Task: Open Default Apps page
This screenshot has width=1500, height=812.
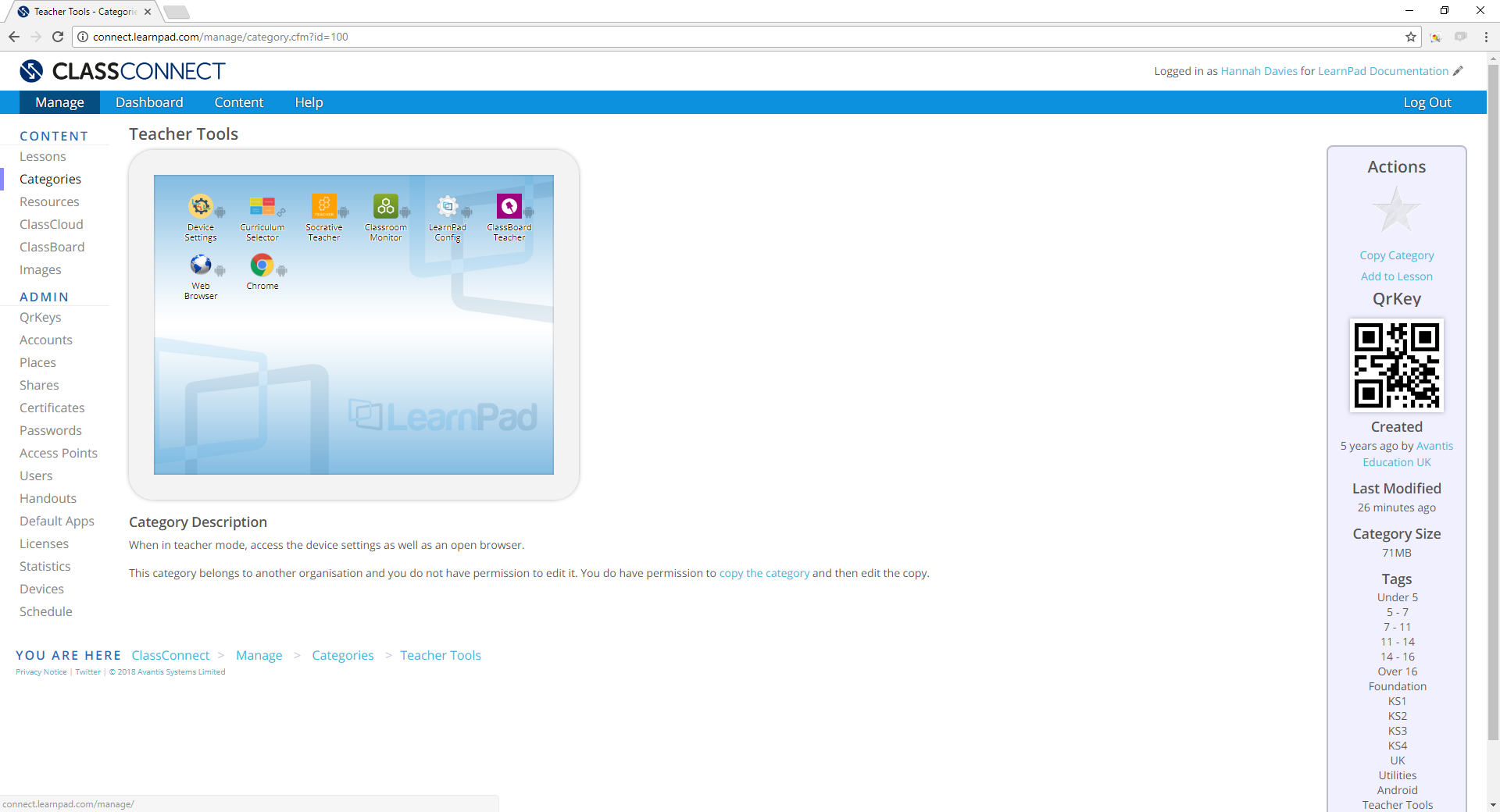Action: click(57, 522)
